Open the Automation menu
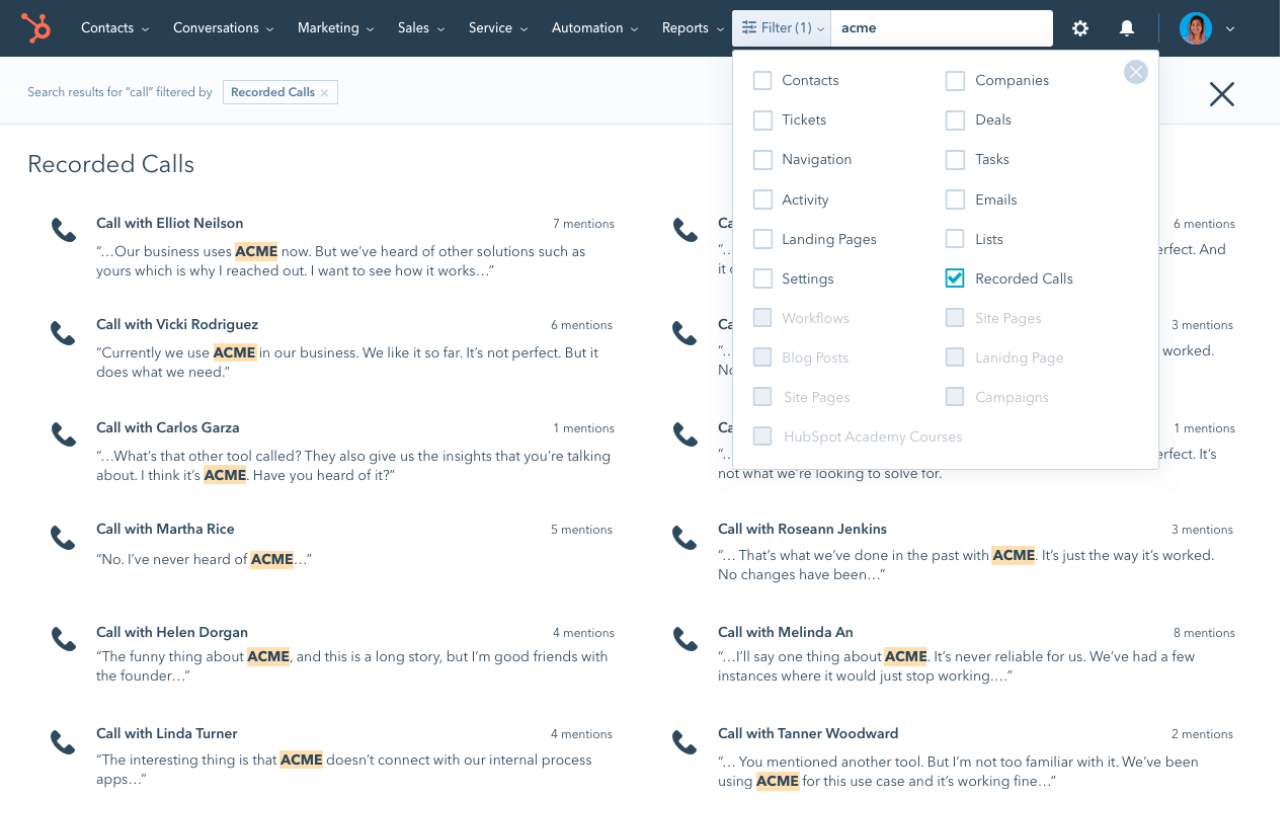The image size is (1280, 813). pos(588,28)
